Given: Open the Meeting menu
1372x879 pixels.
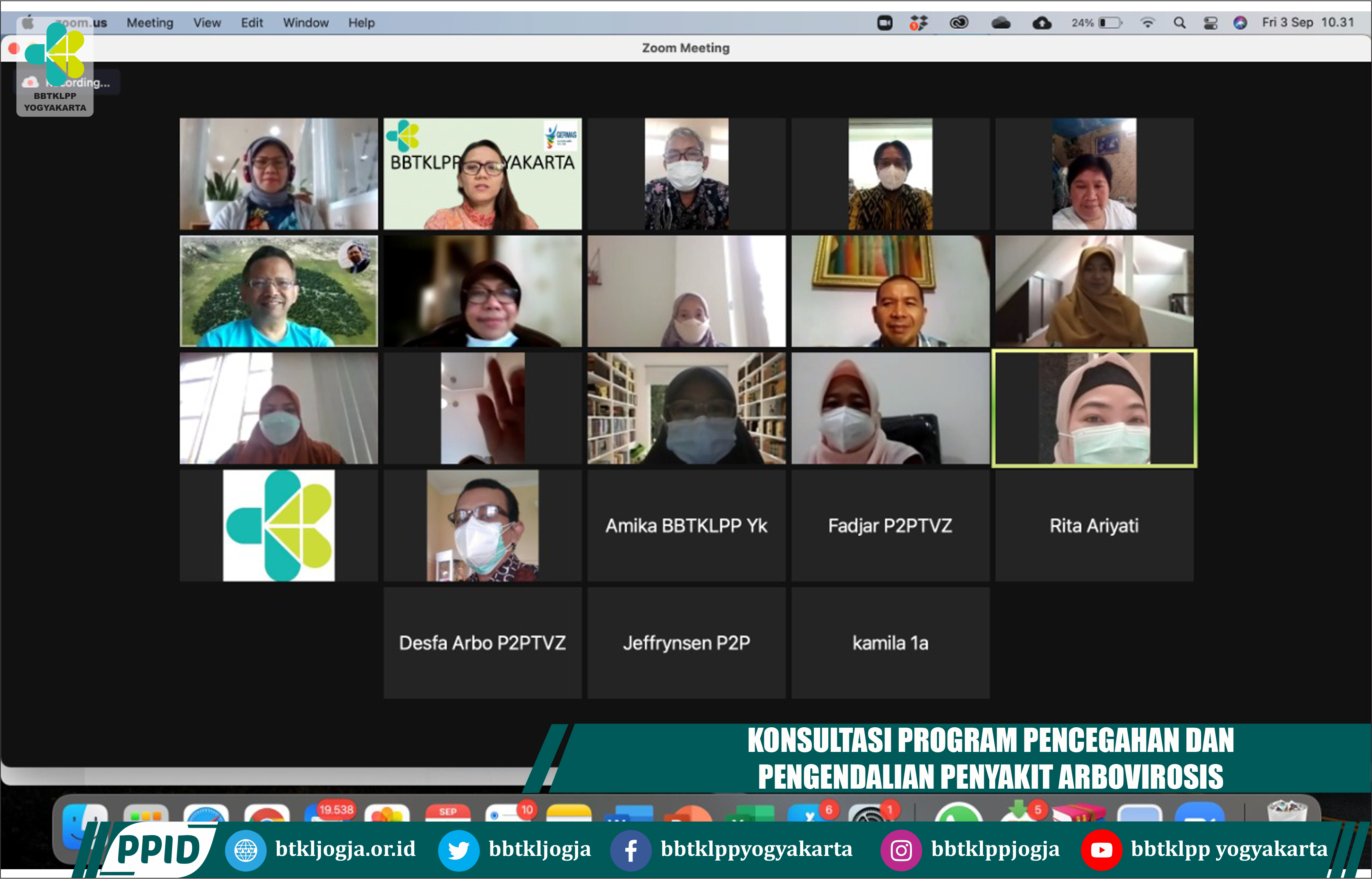Looking at the screenshot, I should (149, 23).
